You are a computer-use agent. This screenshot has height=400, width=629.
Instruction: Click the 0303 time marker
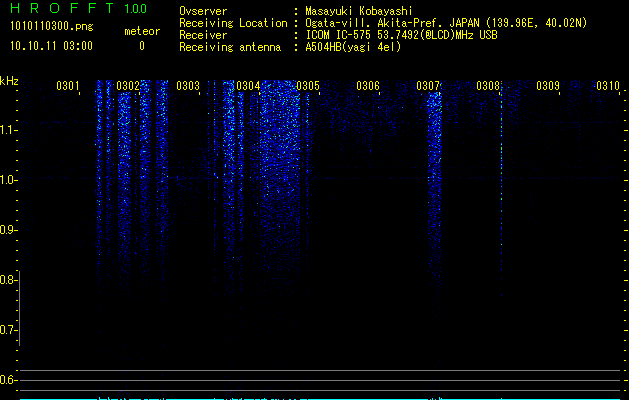(188, 85)
